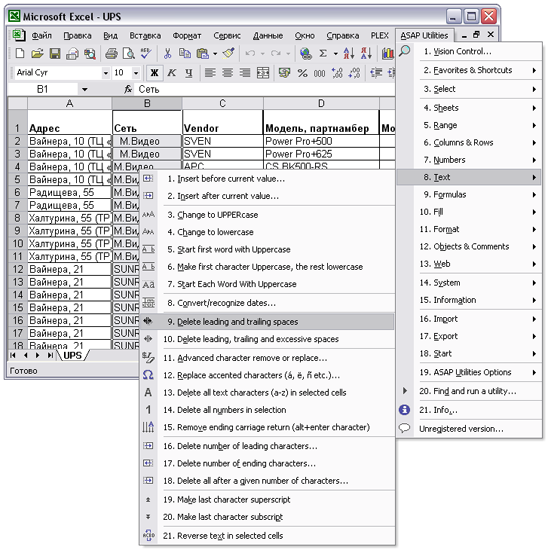The height and width of the screenshot is (550, 548).
Task: Toggle Italic formatting button
Action: pyautogui.click(x=172, y=73)
